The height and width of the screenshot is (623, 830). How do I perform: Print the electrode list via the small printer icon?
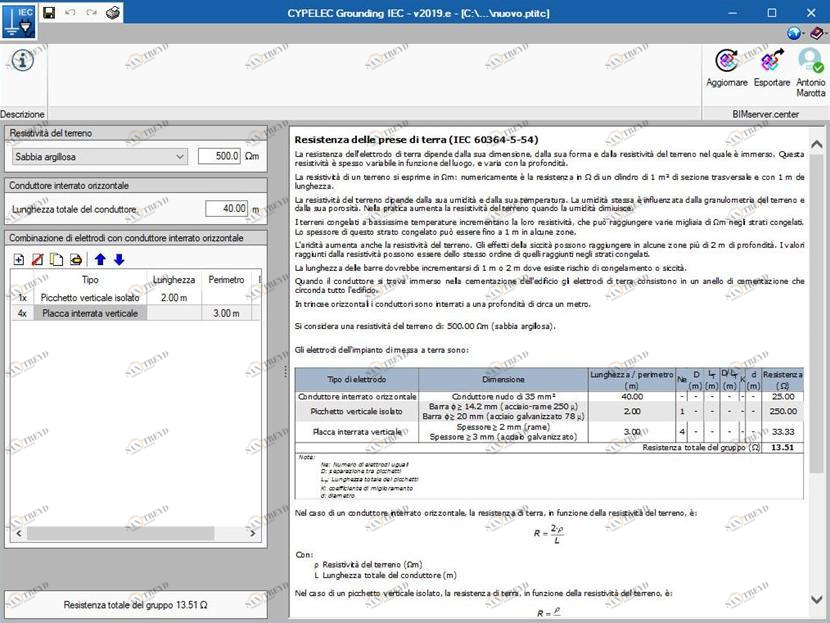pyautogui.click(x=75, y=258)
